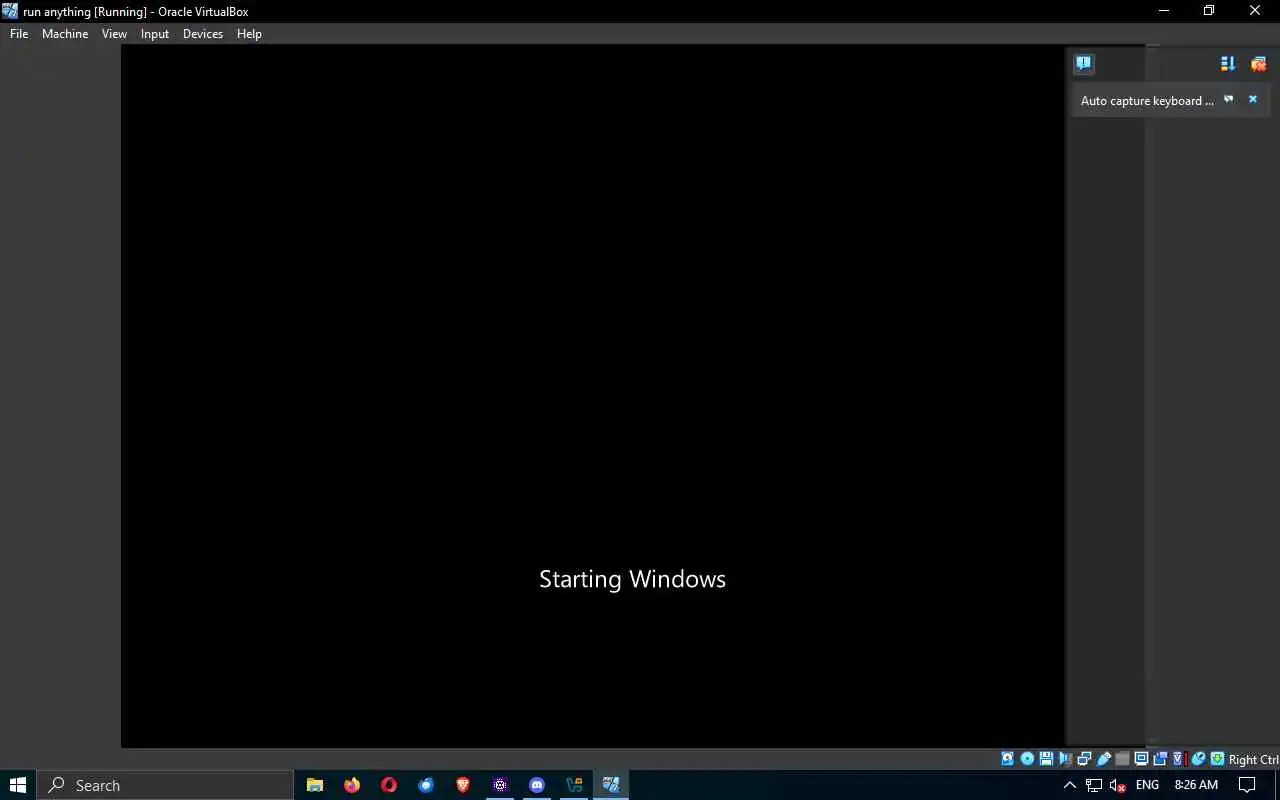Viewport: 1280px width, 800px height.
Task: Click the network tray icon
Action: coord(1094,785)
